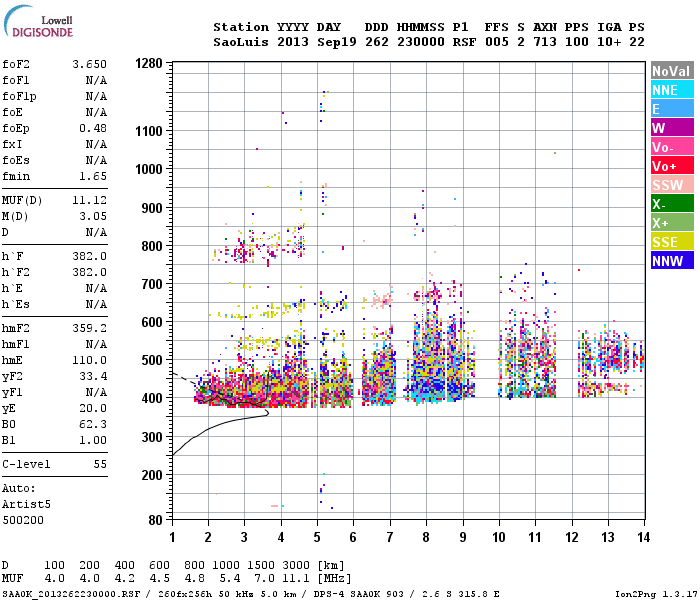Click frequency axis label 8

click(x=426, y=537)
